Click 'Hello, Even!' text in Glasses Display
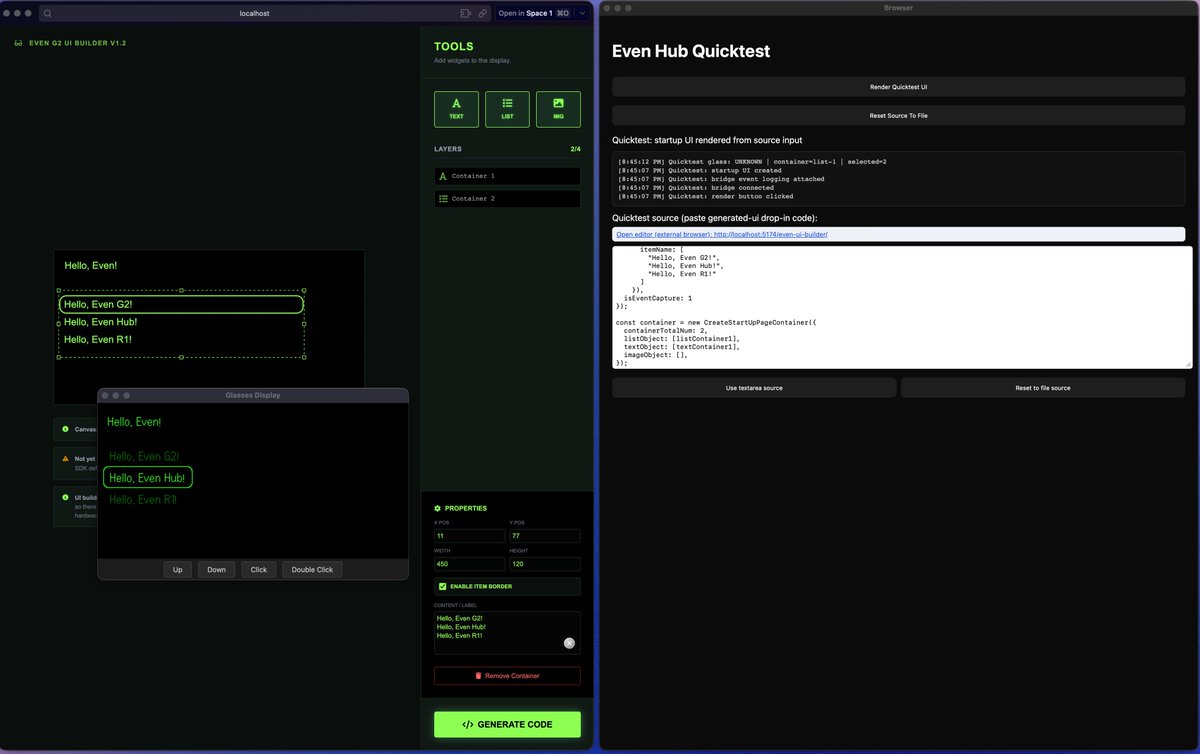Viewport: 1200px width, 754px height. pos(134,422)
